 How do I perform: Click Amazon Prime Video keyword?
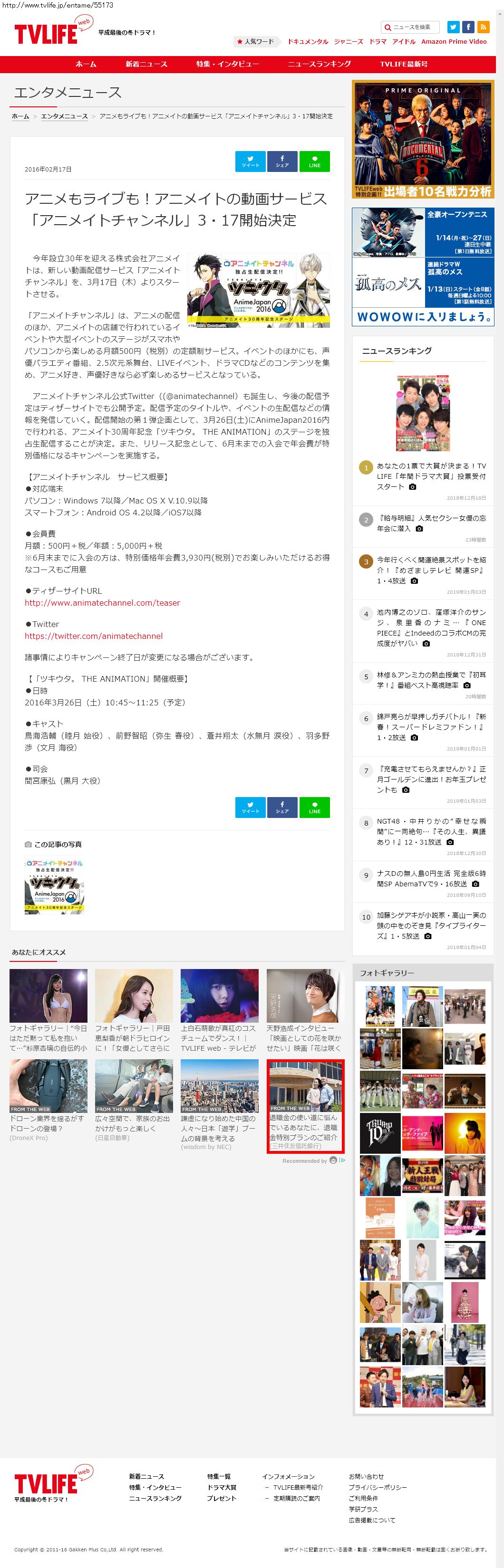(x=454, y=41)
